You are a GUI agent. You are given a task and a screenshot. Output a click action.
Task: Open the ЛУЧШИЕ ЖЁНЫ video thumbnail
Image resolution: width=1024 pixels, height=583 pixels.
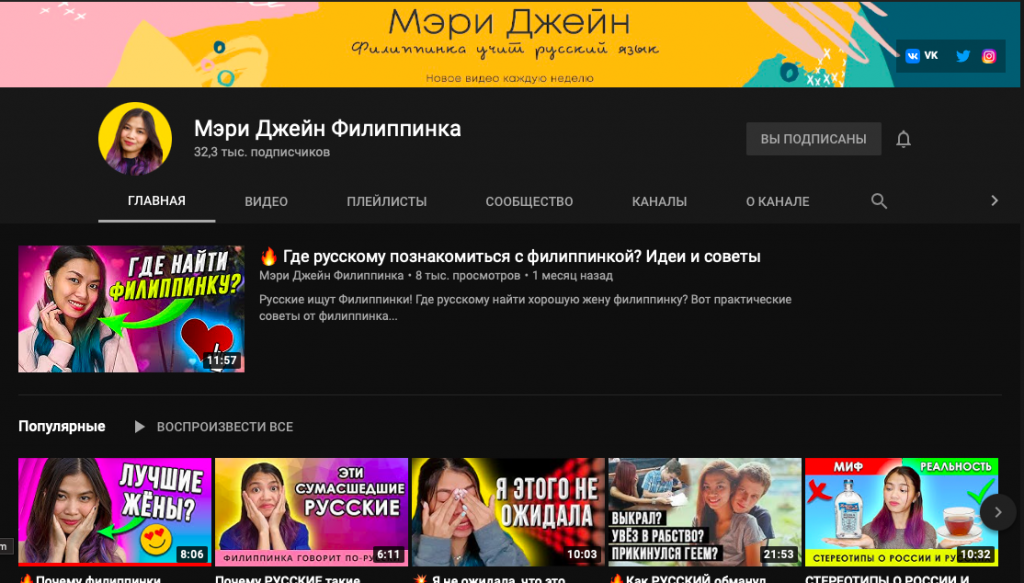(x=115, y=512)
